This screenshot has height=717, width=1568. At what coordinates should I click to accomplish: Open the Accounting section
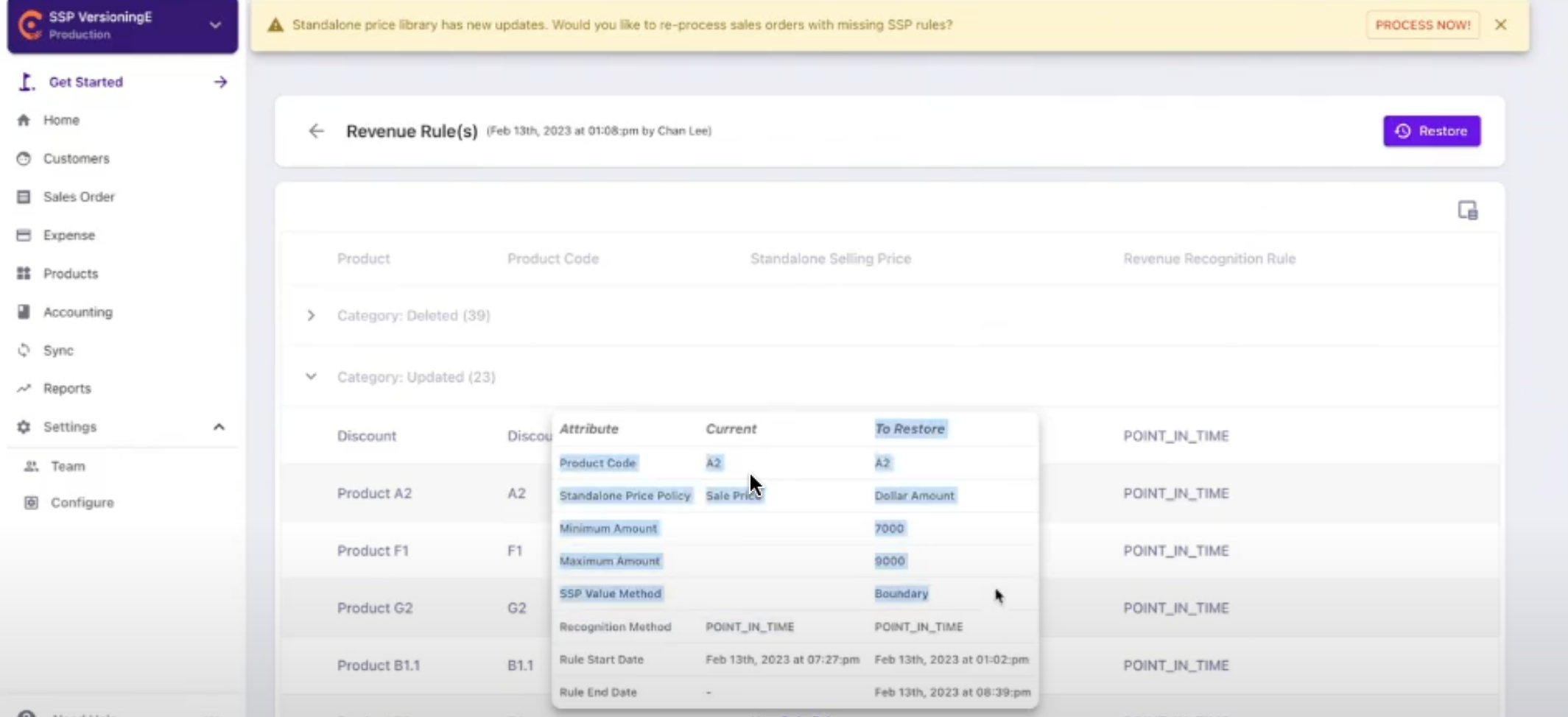[78, 312]
